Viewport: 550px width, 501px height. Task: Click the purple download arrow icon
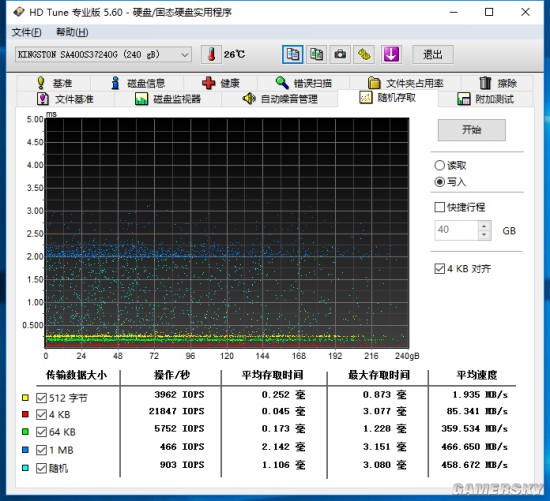pos(391,54)
